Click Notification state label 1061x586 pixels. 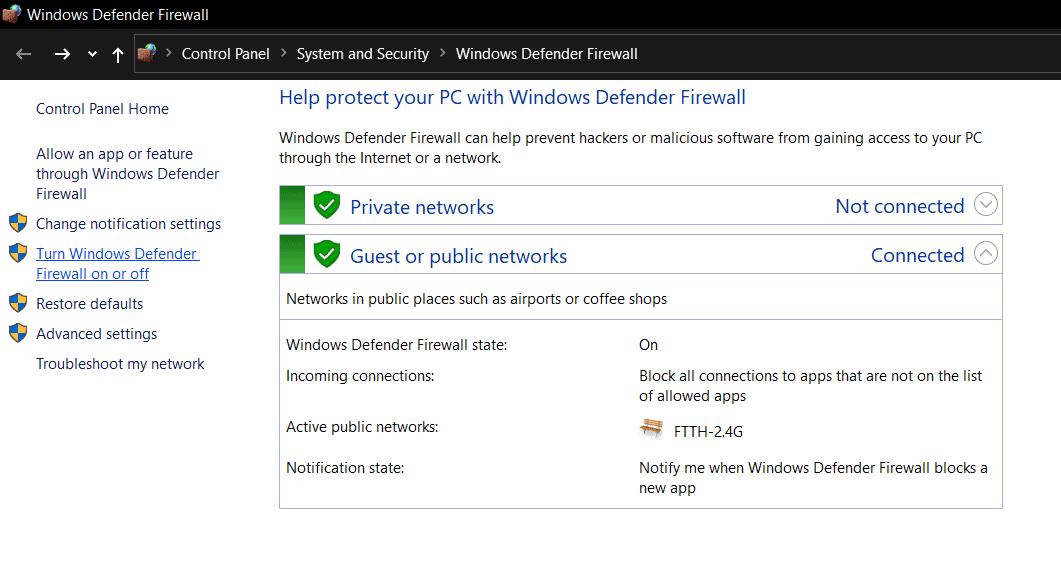[345, 468]
